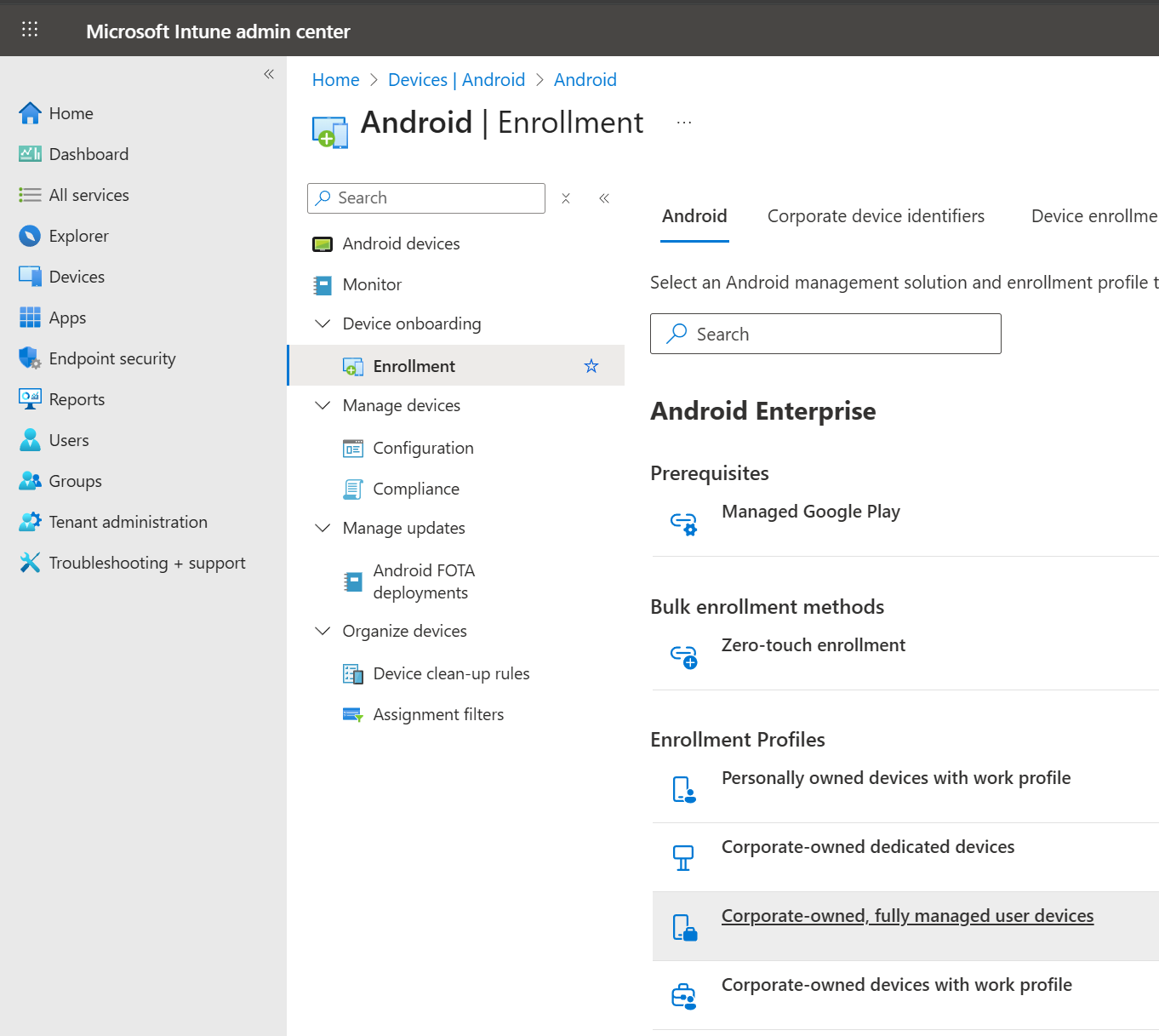Switch to Corporate device identifiers tab

[x=876, y=216]
